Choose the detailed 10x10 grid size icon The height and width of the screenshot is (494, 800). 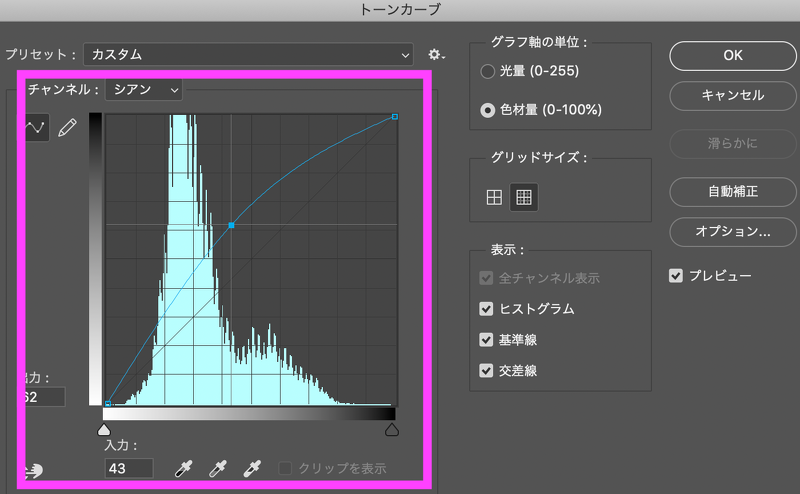tap(523, 197)
